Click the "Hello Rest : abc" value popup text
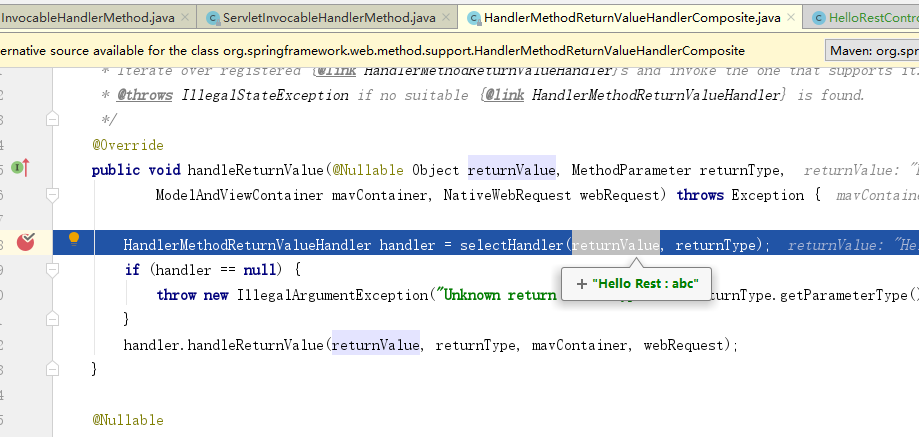 click(x=645, y=284)
